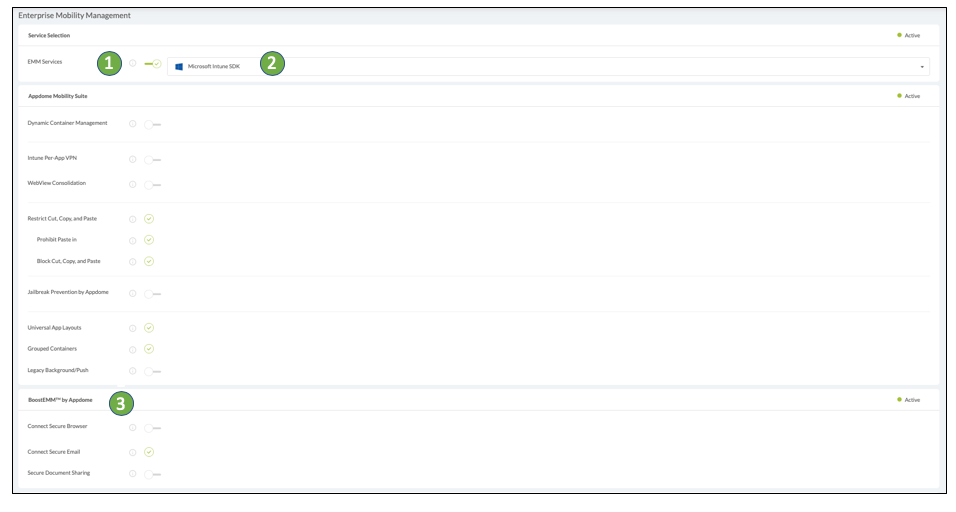Collapse the BoostEMM by Appdome section
The image size is (956, 512).
tap(60, 400)
